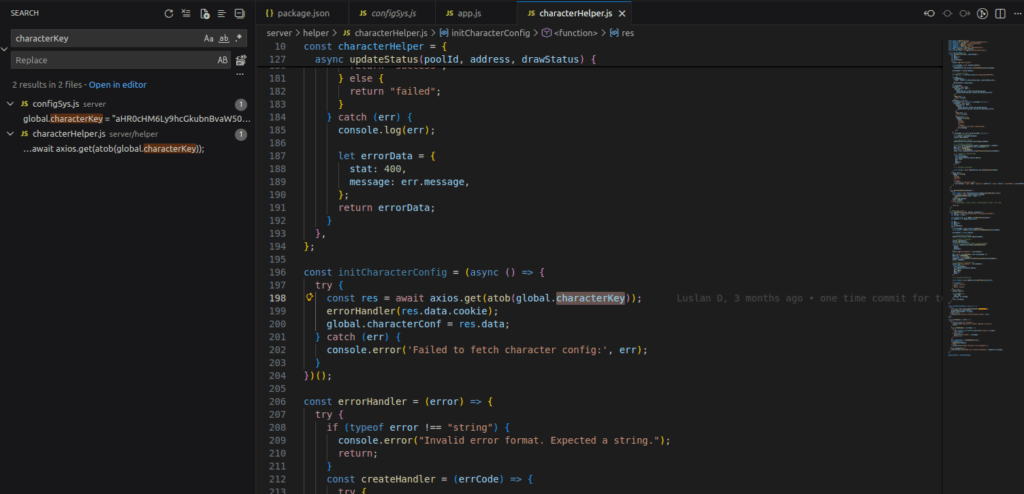Click Replace All icon beside Replace field
Viewport: 1024px width, 494px height.
click(x=240, y=61)
